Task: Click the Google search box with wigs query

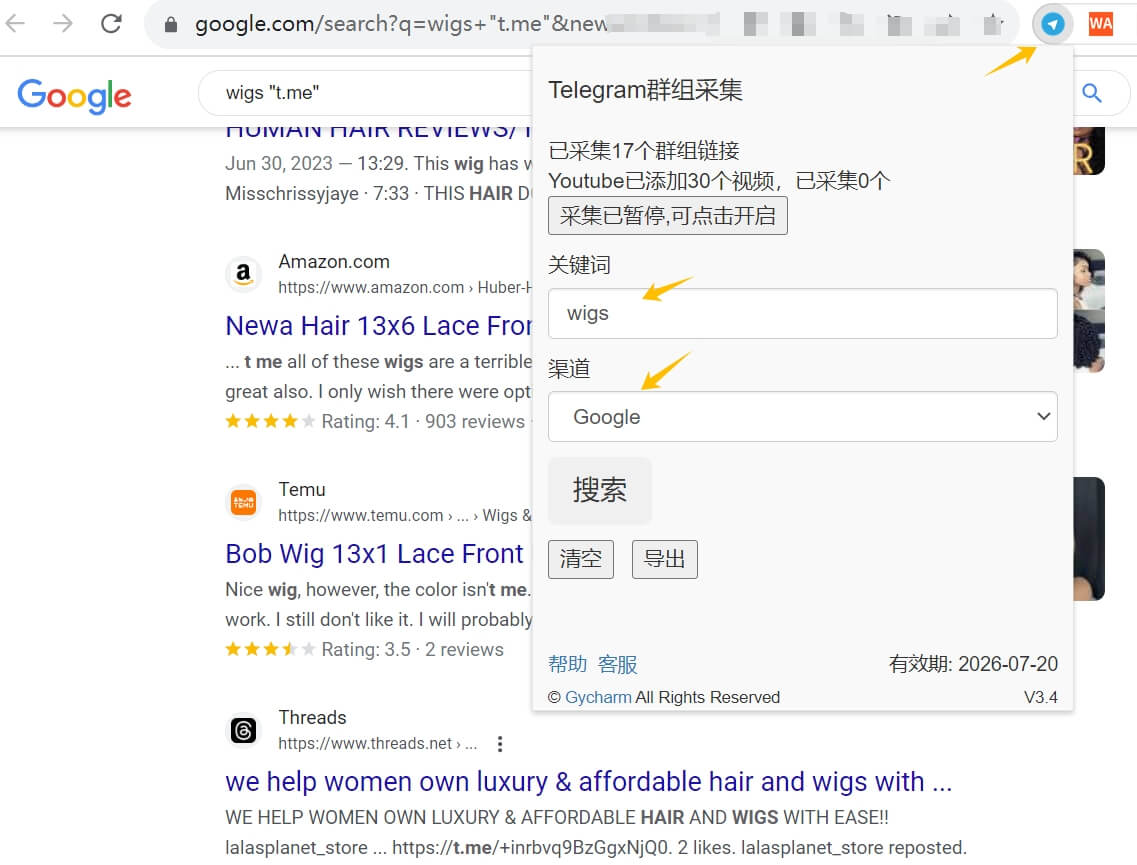Action: (366, 93)
